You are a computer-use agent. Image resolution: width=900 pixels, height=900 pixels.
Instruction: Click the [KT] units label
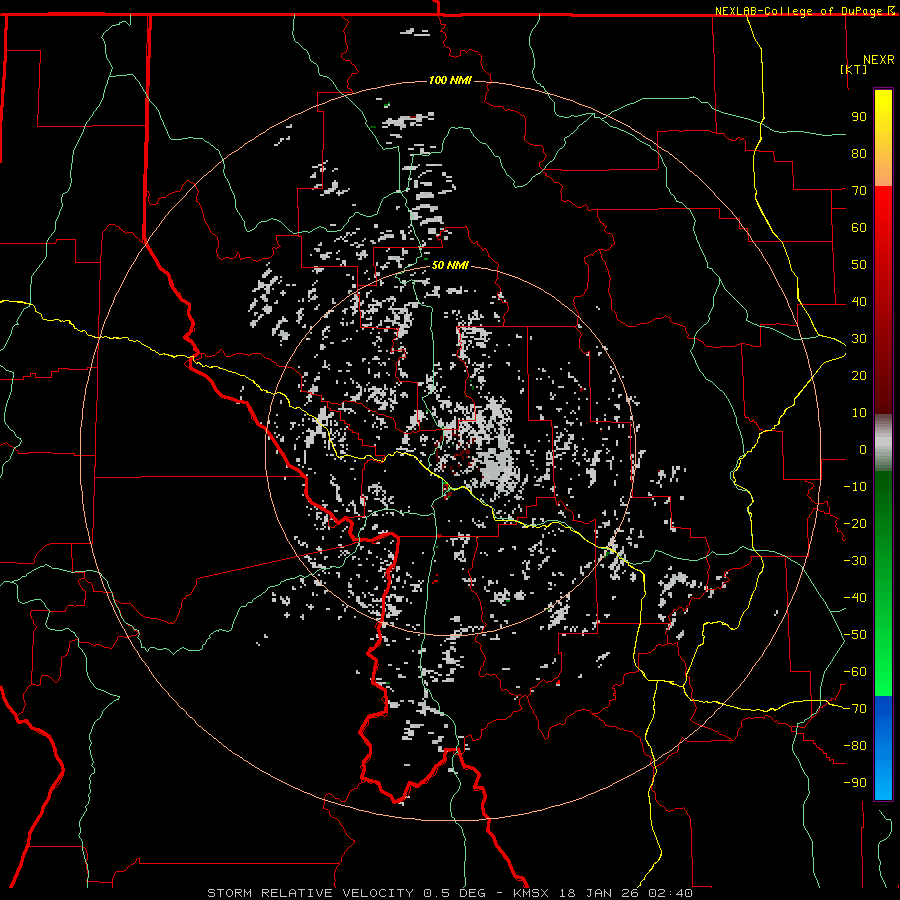tap(853, 69)
